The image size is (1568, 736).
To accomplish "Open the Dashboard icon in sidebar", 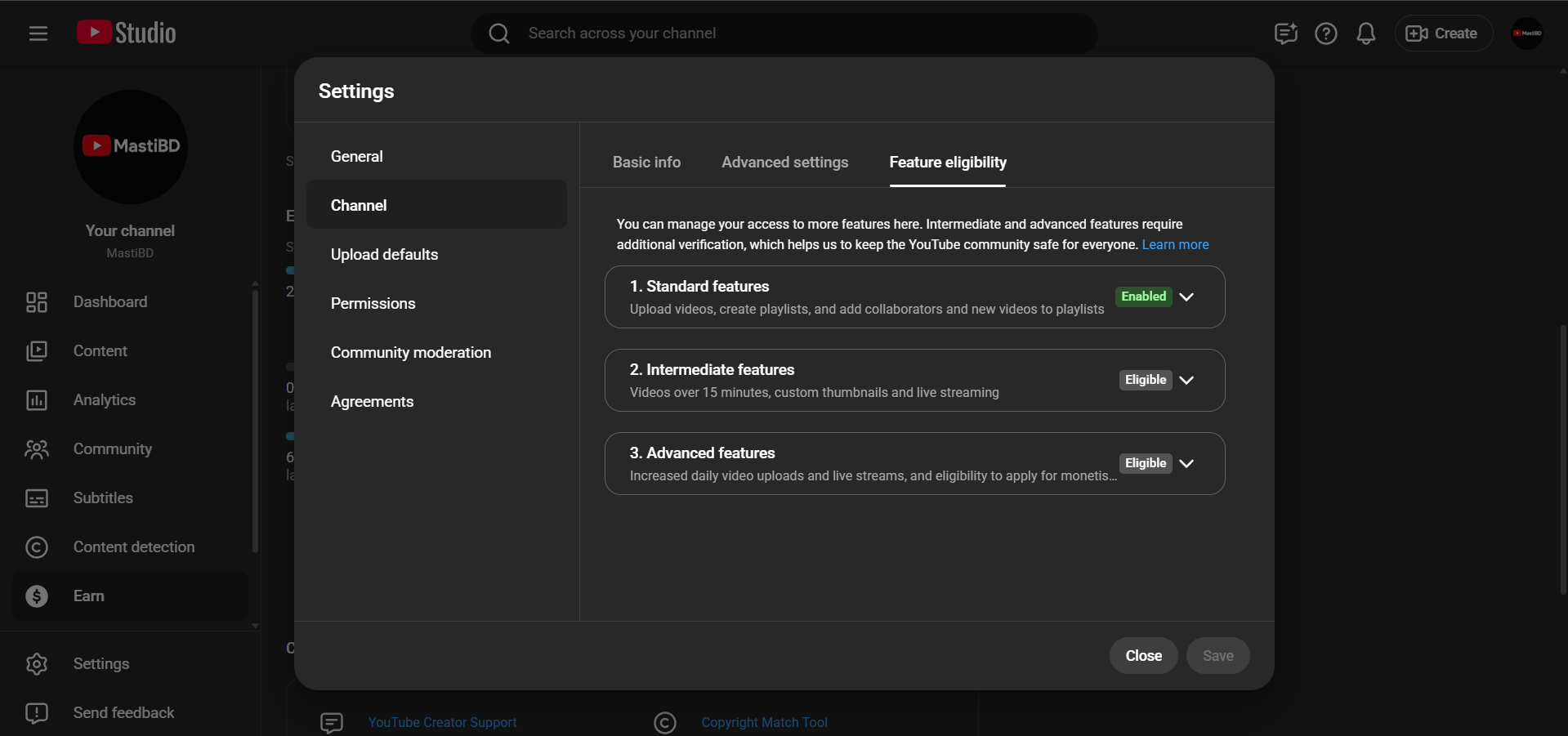I will click(37, 302).
